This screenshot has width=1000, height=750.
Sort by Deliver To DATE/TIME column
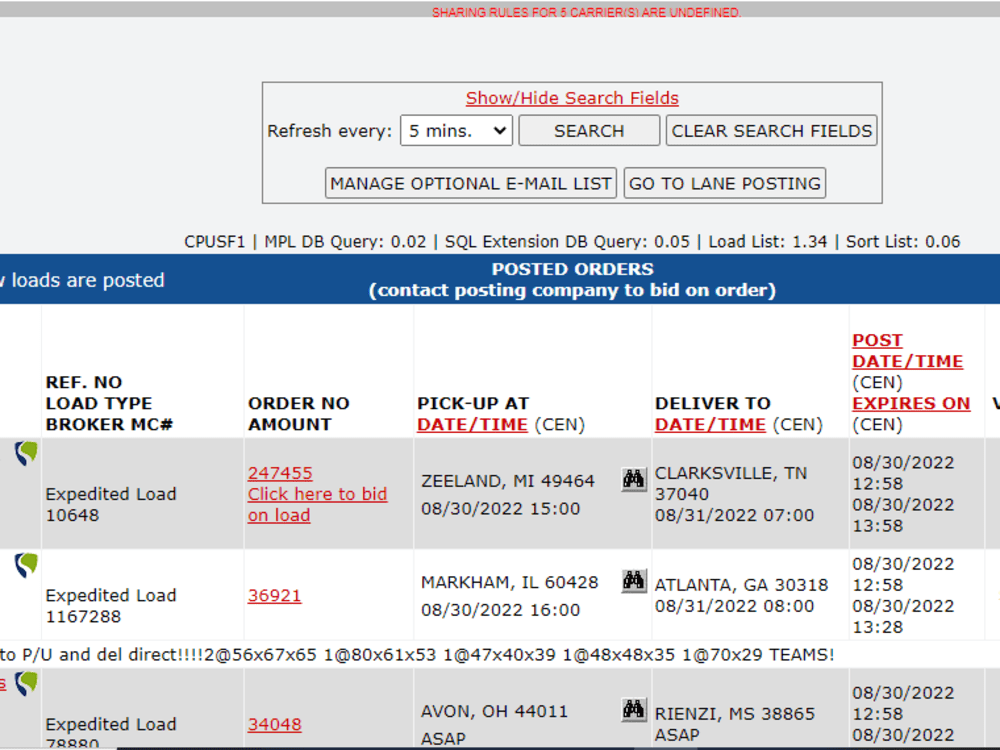click(x=710, y=425)
